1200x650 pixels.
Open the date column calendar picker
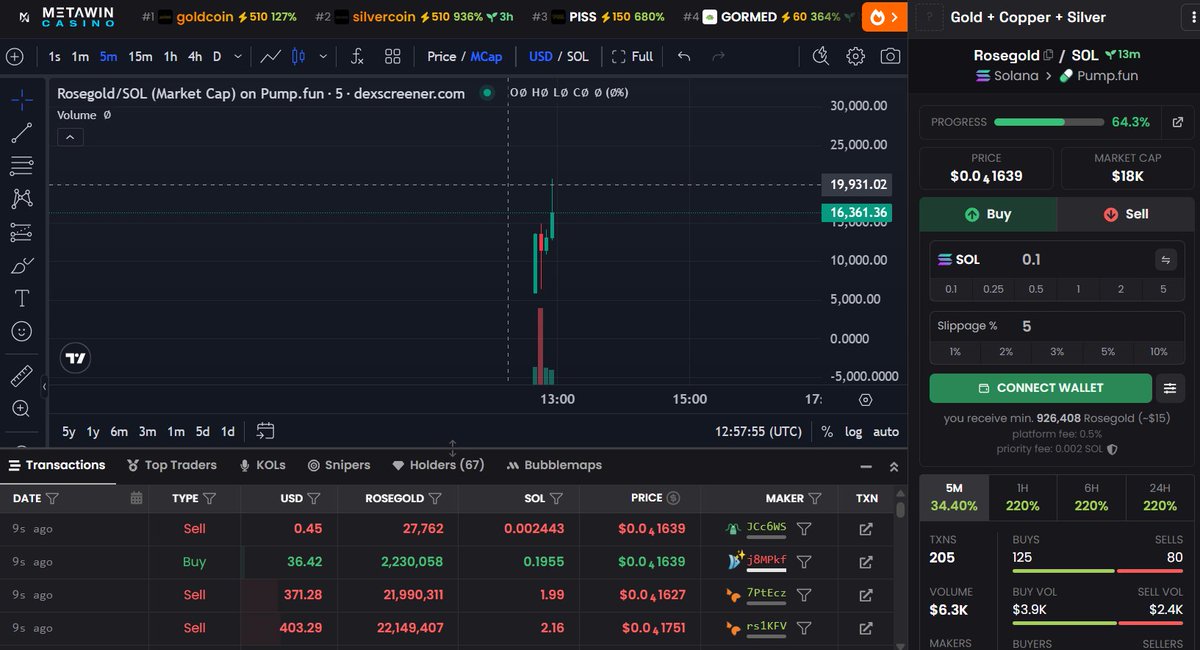click(136, 498)
